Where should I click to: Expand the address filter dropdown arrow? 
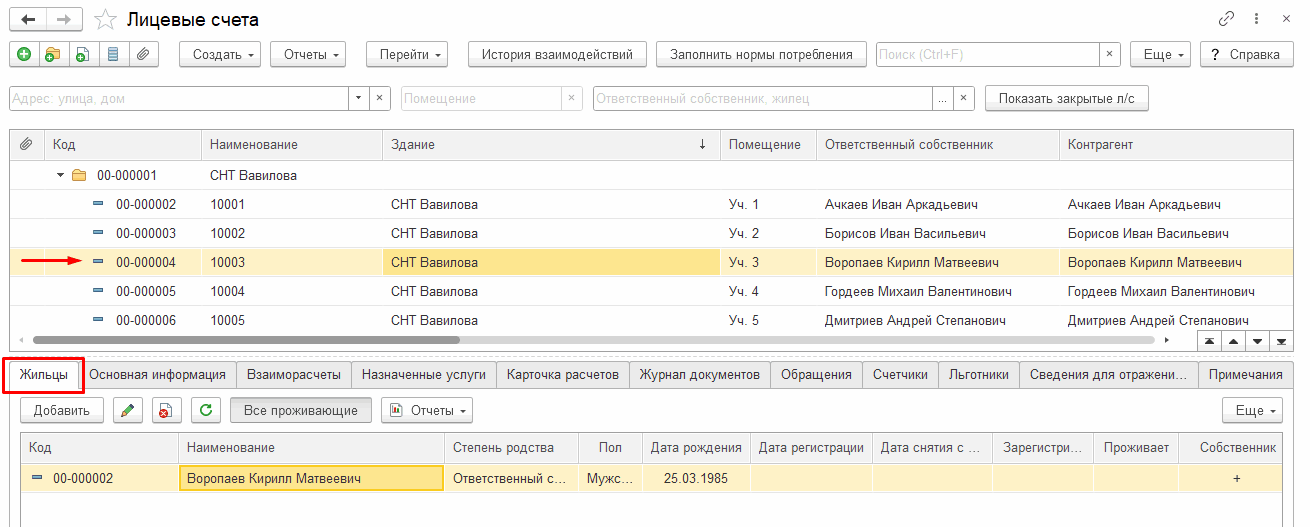tap(359, 98)
